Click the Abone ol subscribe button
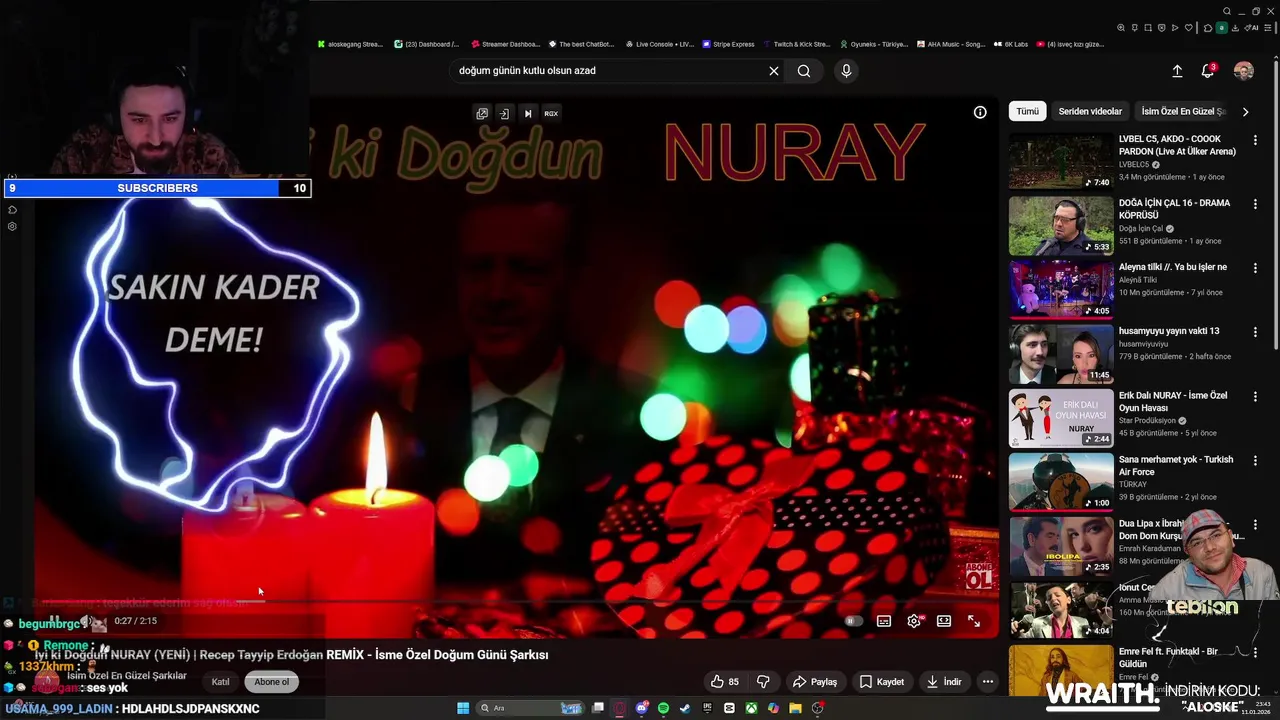This screenshot has width=1280, height=720. pos(271,682)
